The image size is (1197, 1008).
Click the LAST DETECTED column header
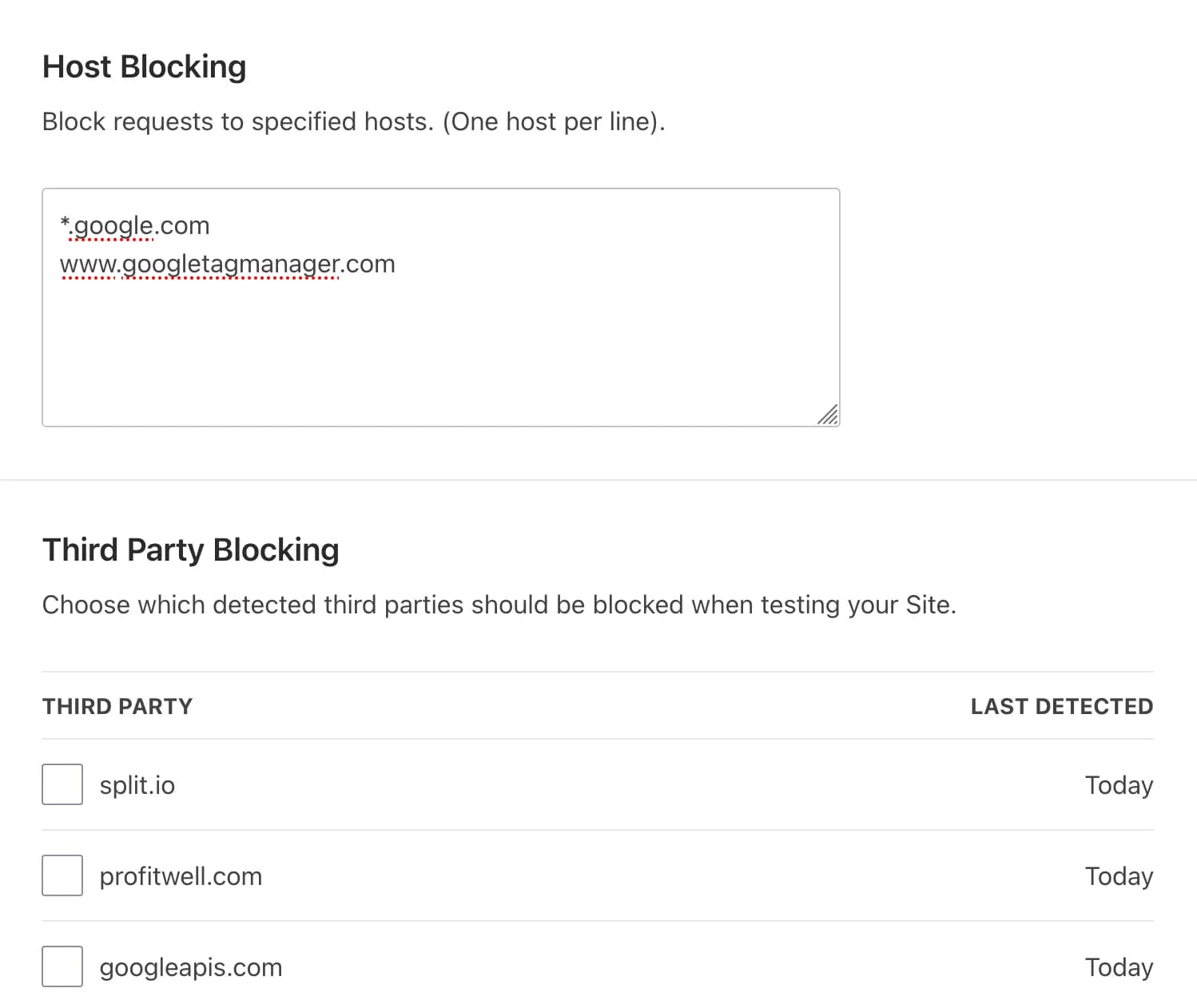pos(1061,706)
